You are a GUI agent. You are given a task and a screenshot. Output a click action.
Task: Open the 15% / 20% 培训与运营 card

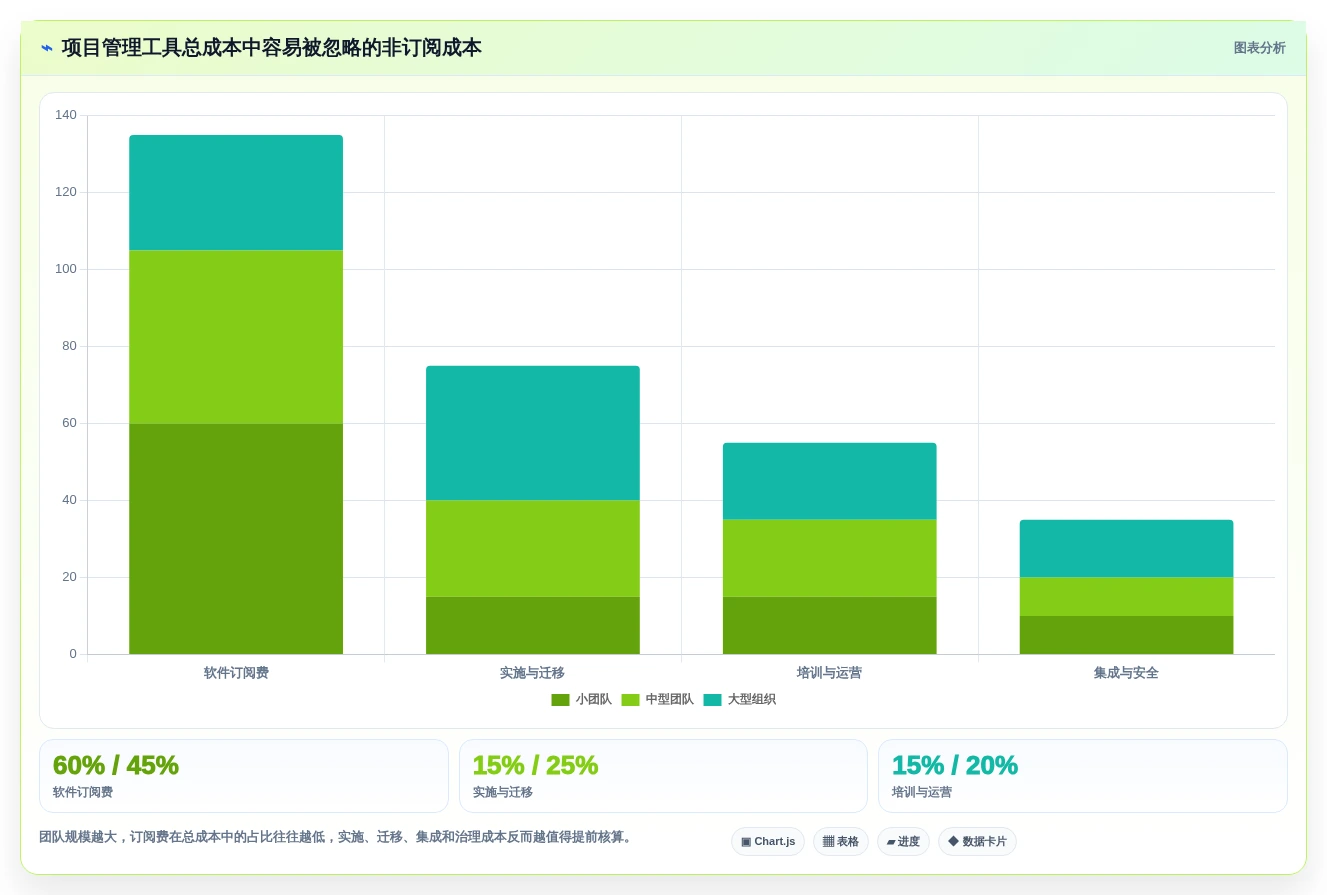click(x=1083, y=776)
